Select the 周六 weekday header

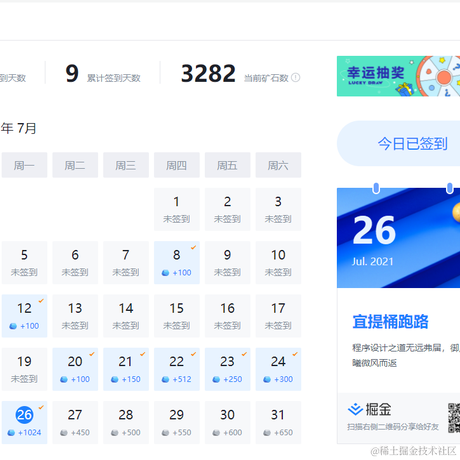278,165
